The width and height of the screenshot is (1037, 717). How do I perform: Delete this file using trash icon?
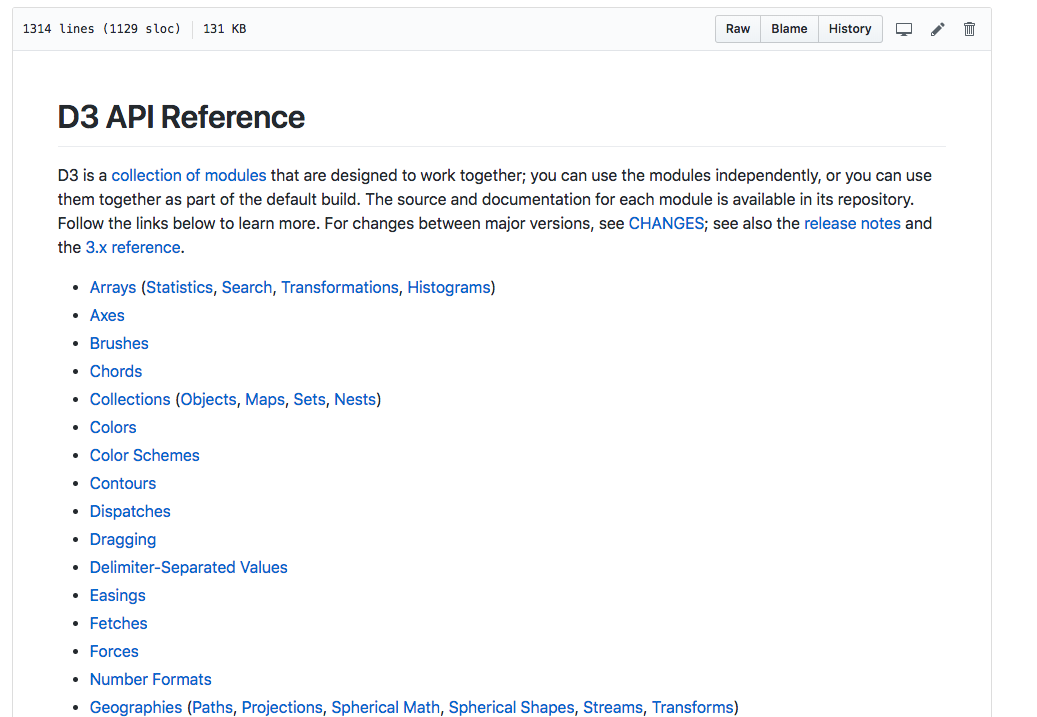tap(970, 29)
